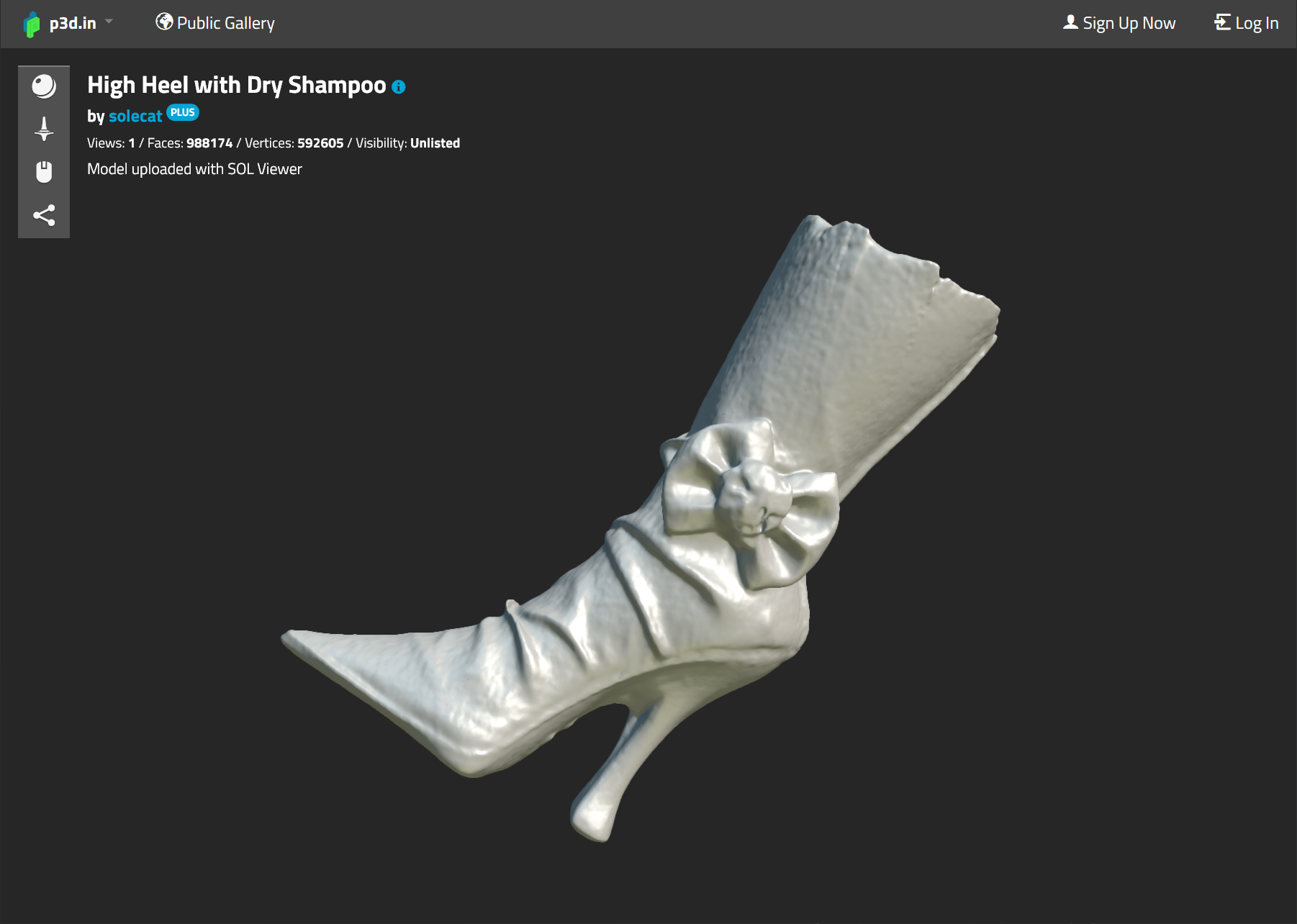This screenshot has height=924, width=1297.
Task: Expand the p3d.in dropdown arrow
Action: [109, 22]
